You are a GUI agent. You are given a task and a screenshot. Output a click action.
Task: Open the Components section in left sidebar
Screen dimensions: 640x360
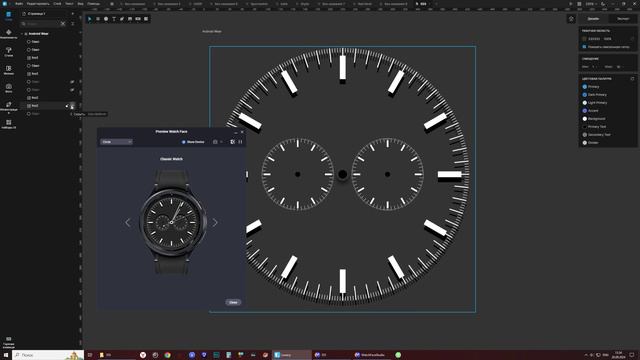(x=9, y=34)
